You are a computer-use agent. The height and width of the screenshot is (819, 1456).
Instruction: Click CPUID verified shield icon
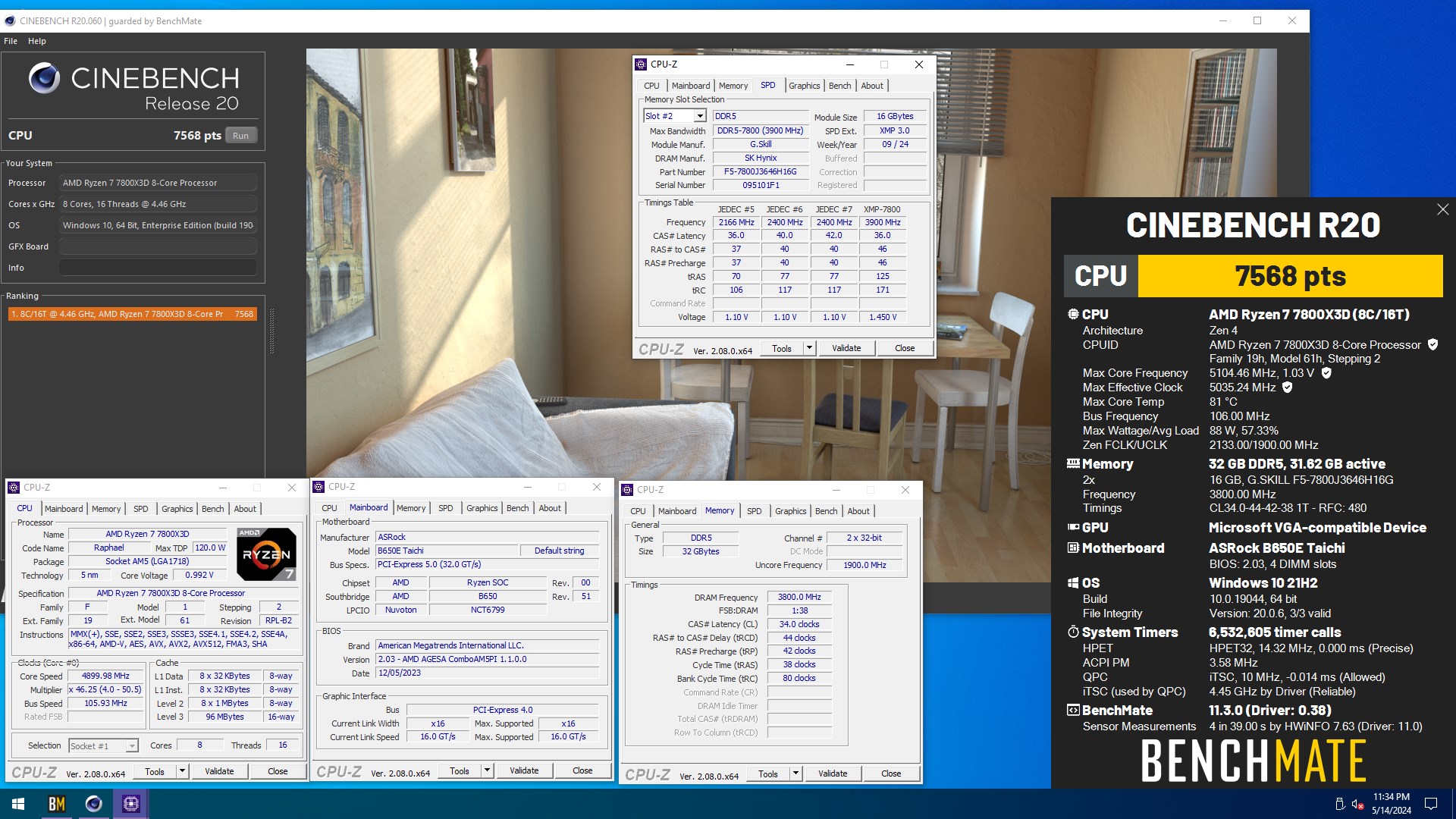point(1432,344)
